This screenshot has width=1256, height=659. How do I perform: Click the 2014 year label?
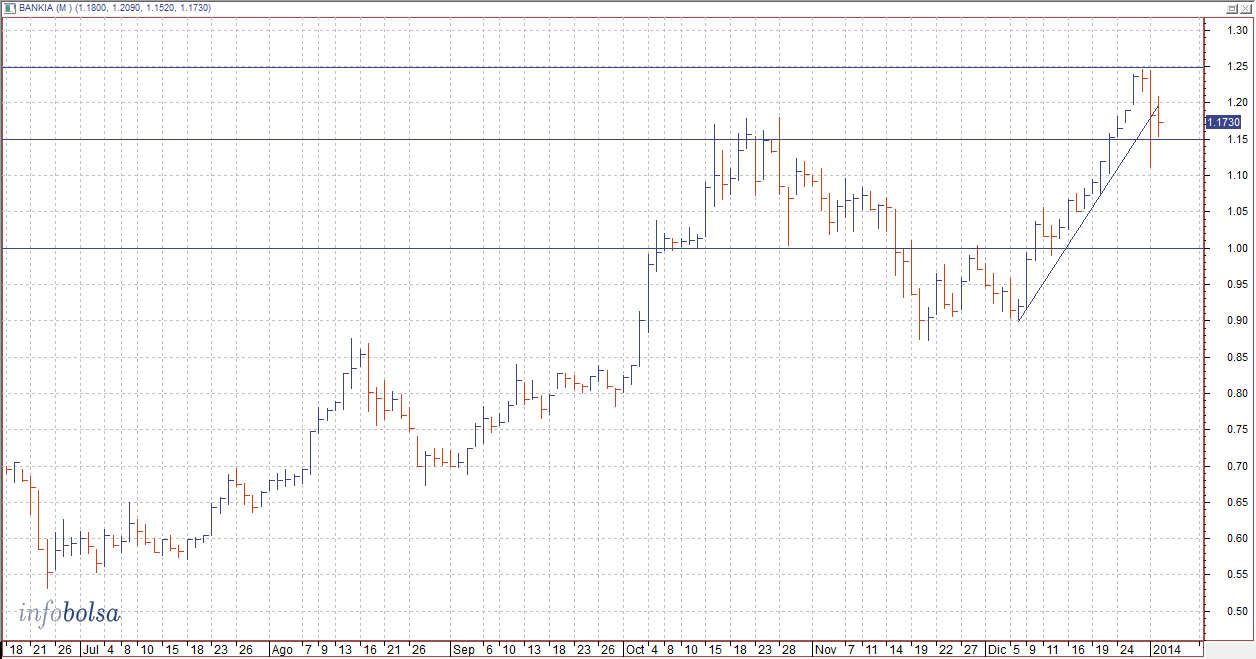(x=1167, y=649)
